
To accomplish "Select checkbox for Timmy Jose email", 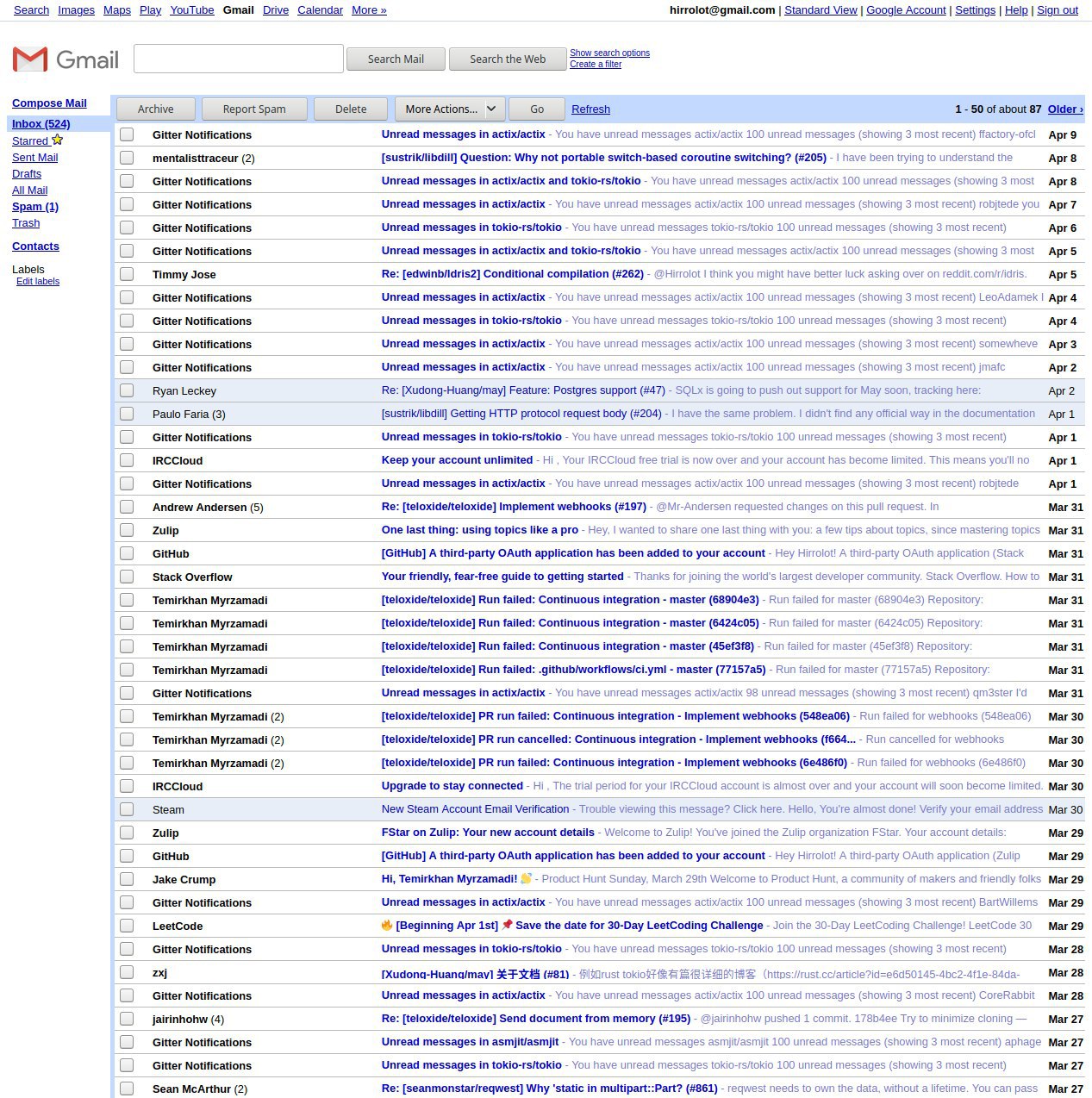I will coord(127,274).
